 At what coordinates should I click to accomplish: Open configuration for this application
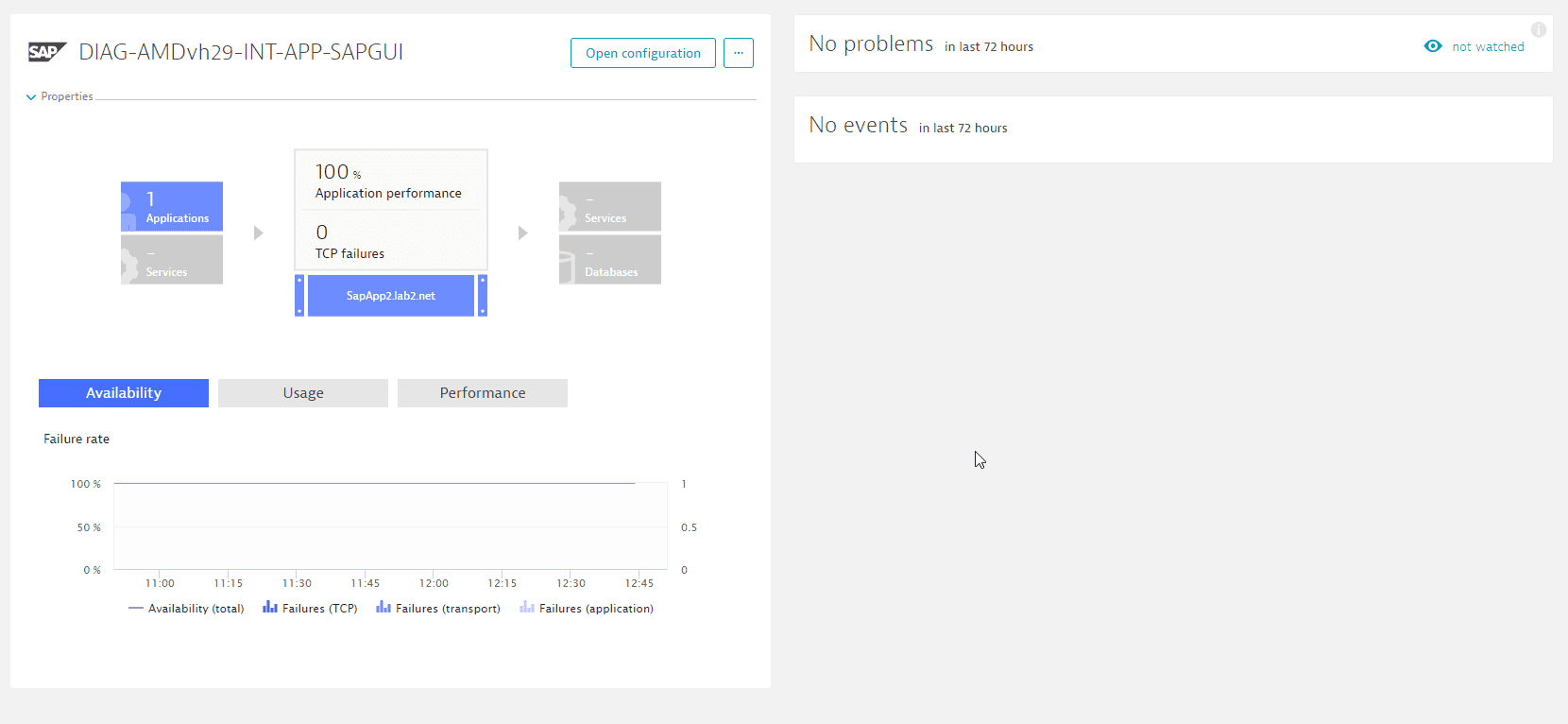[643, 53]
